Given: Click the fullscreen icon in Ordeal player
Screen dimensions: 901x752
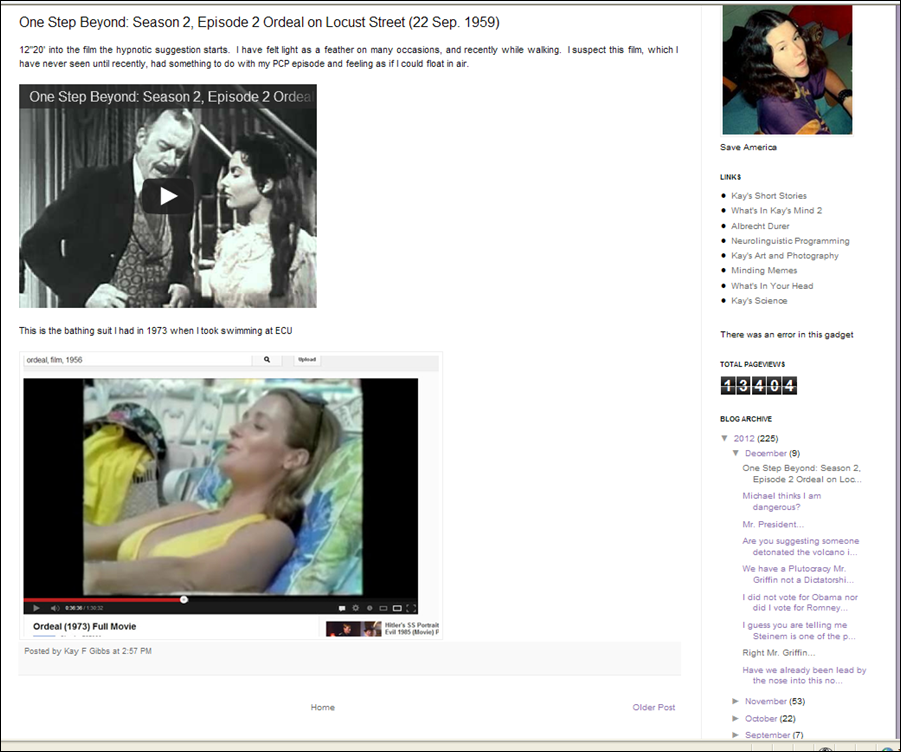Looking at the screenshot, I should (x=411, y=608).
